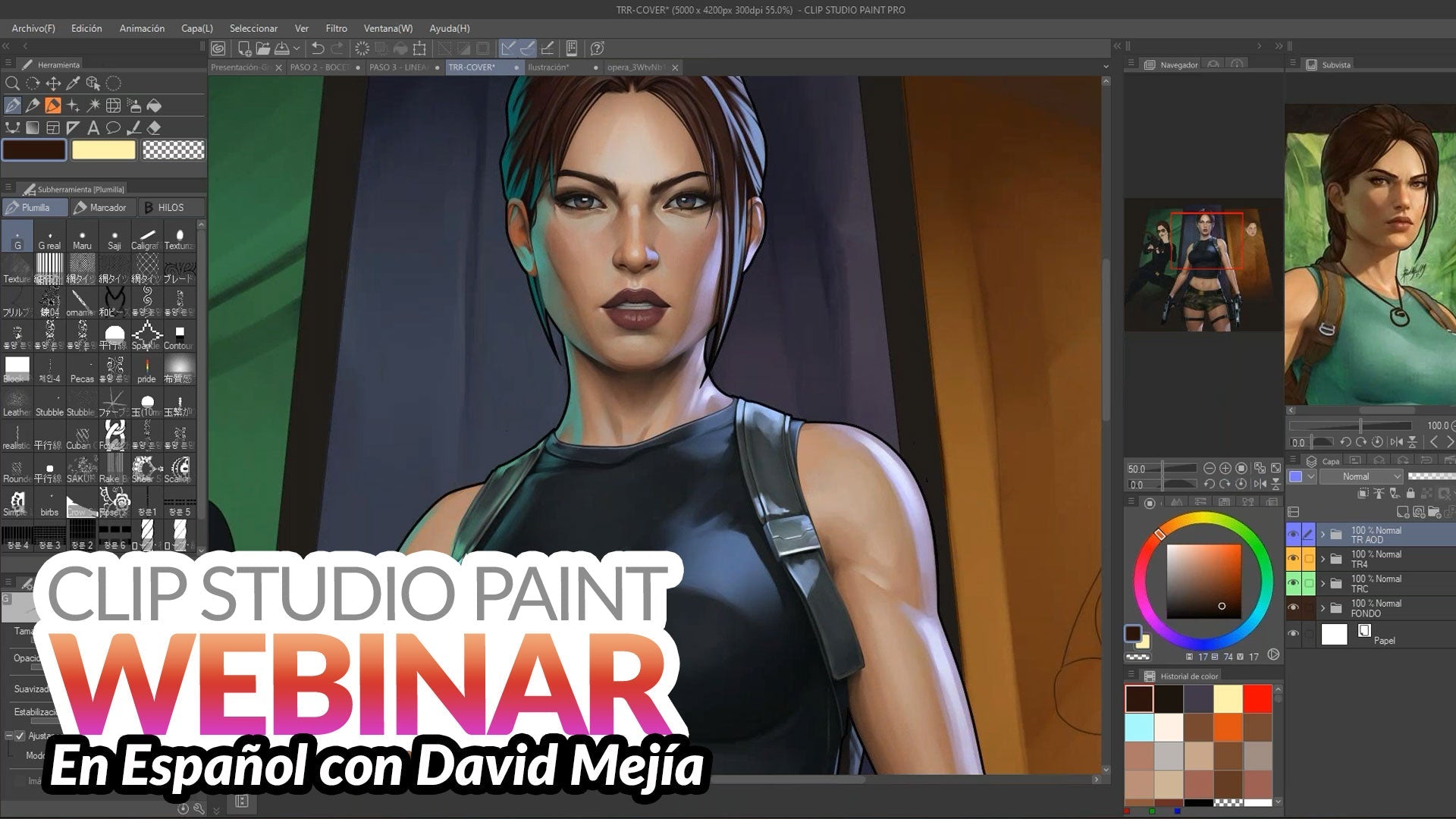This screenshot has width=1456, height=819.
Task: Click the flip horizontal navigator icon
Action: (x=1260, y=484)
